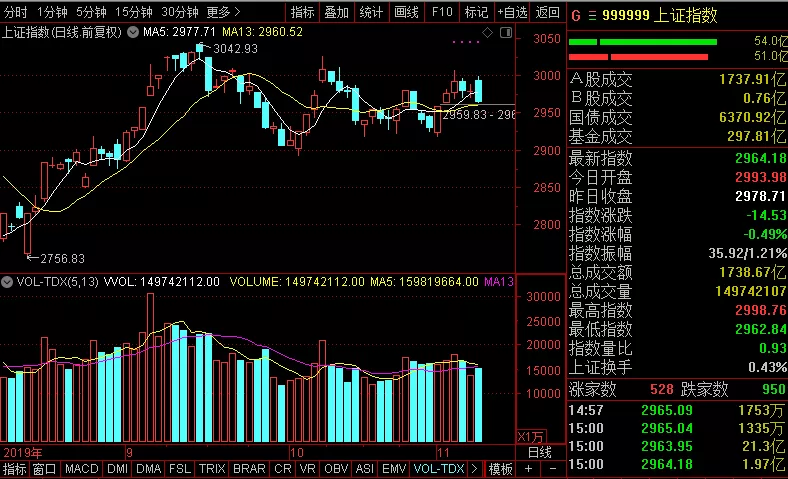
Task: Switch indicator to ASI
Action: (x=364, y=469)
